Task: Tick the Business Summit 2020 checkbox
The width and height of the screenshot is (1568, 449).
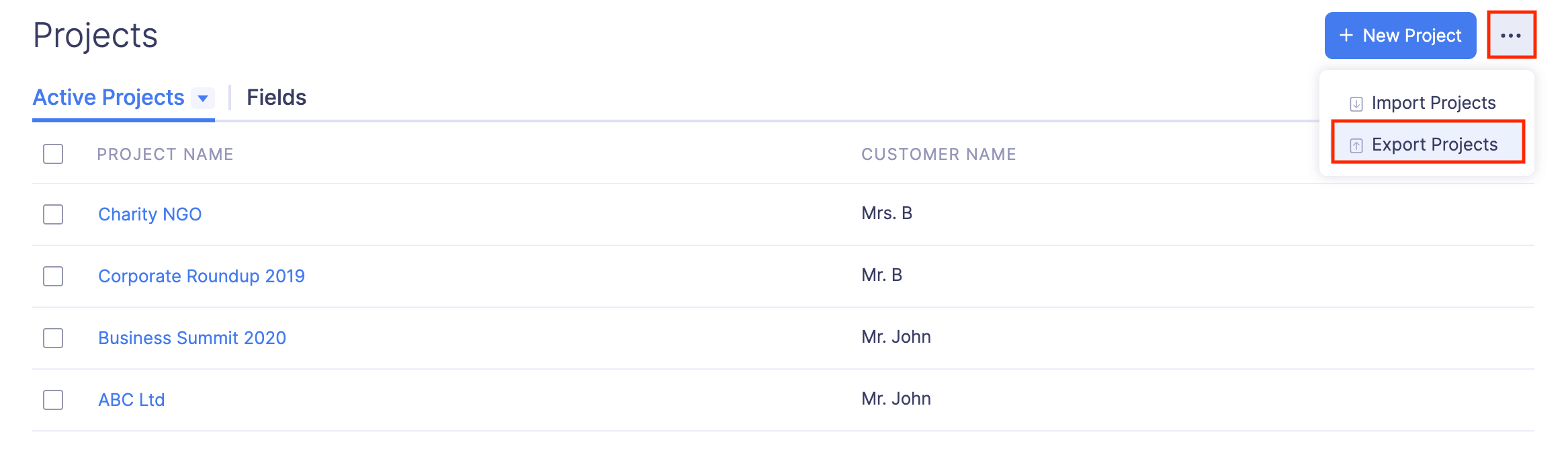Action: point(53,338)
